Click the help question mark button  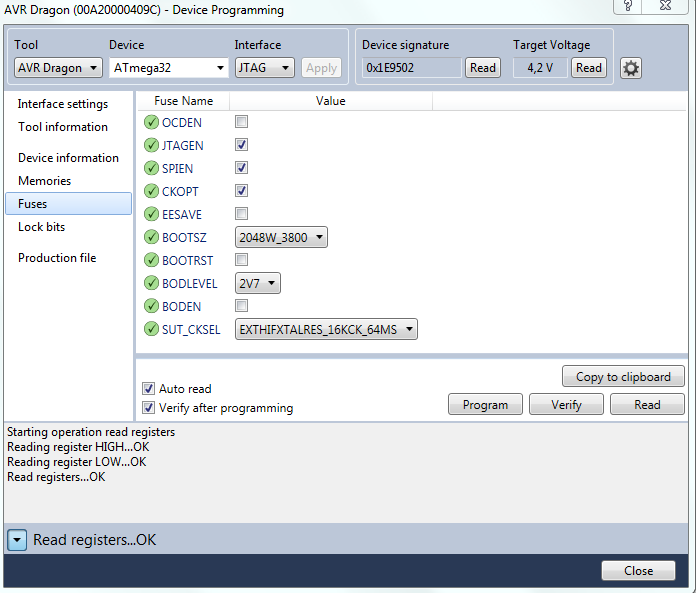tap(628, 6)
